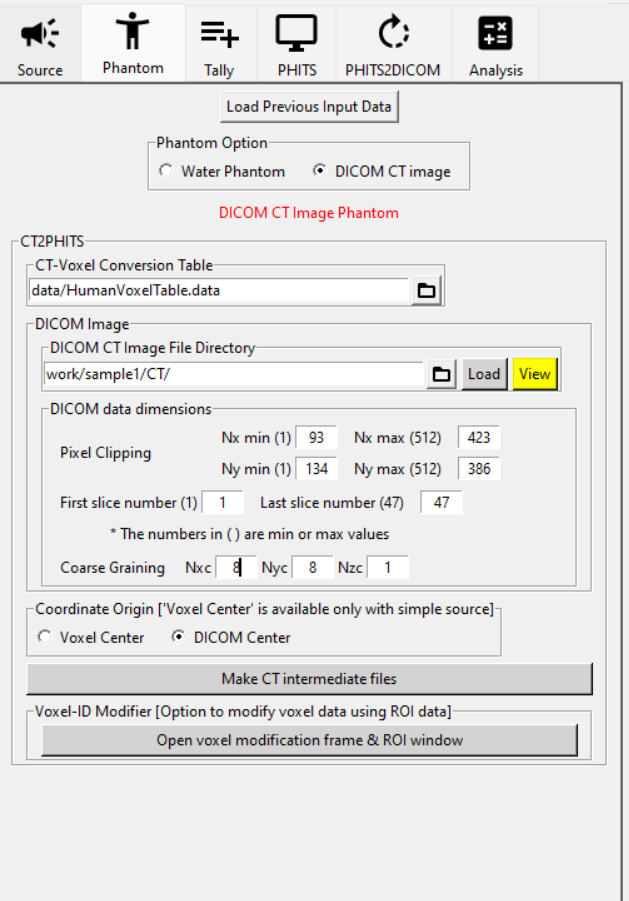Screen dimensions: 629x901
Task: Click the 'Pixel Clipping' label
Action: pyautogui.click(x=106, y=453)
